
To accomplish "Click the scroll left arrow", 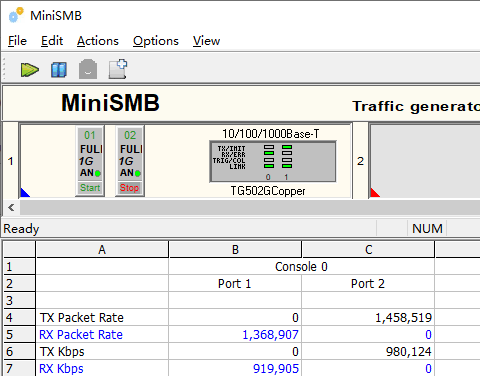I will pos(11,208).
